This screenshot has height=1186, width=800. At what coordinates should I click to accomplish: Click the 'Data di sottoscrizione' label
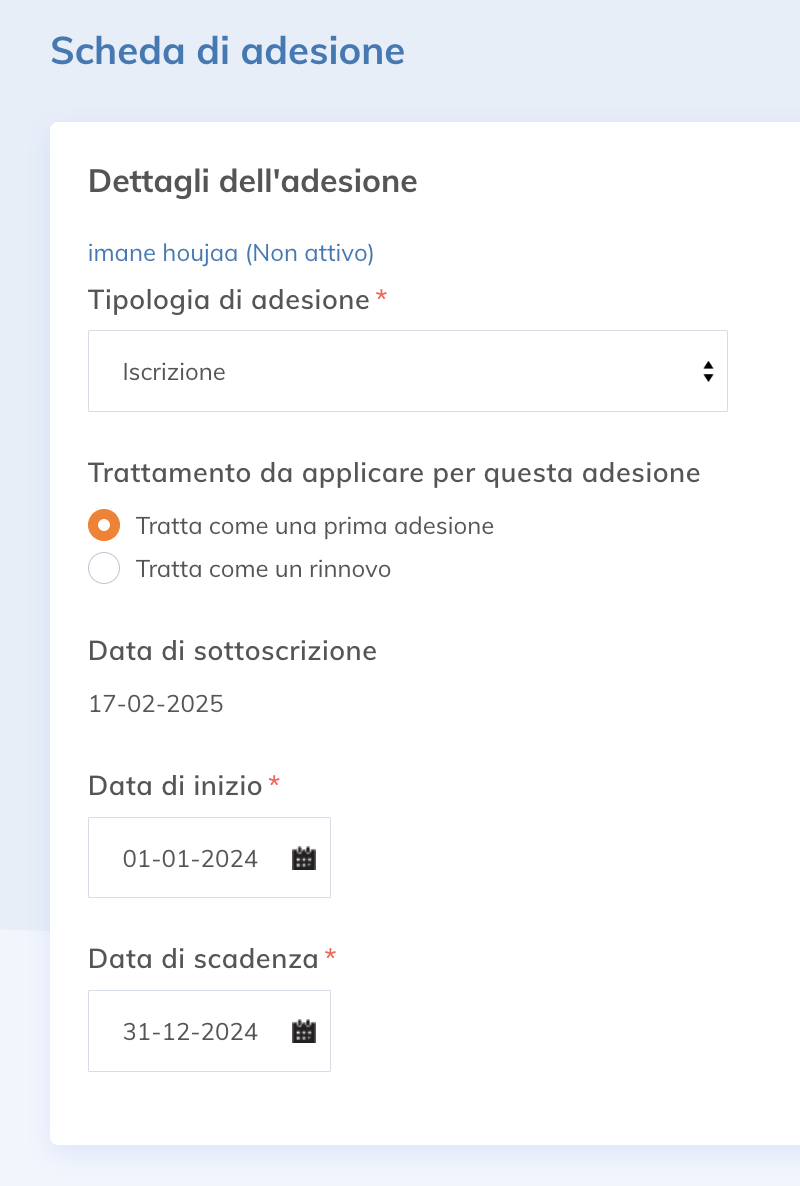(232, 651)
